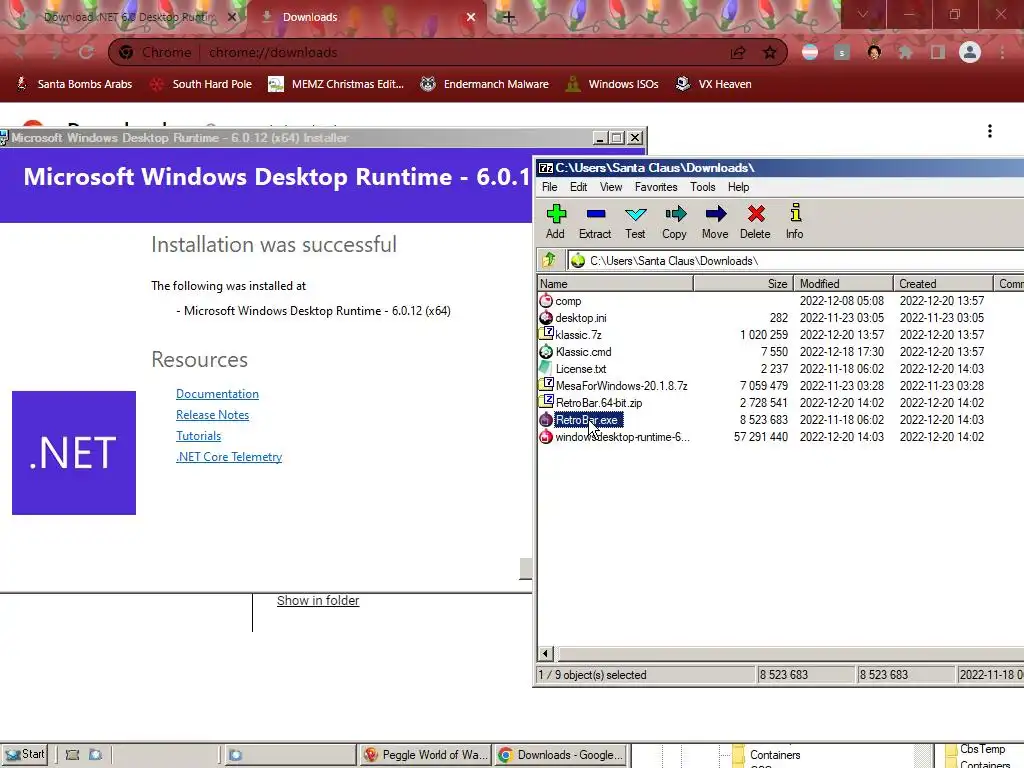The height and width of the screenshot is (768, 1024).
Task: Open the Release Notes link
Action: pyautogui.click(x=212, y=415)
